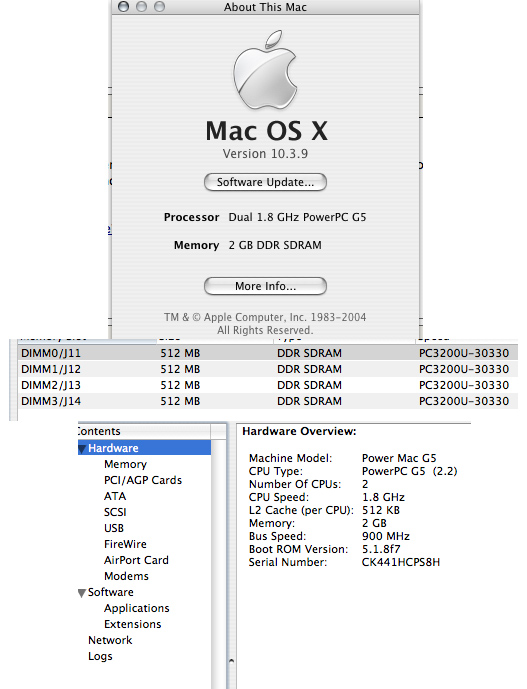Collapse the Hardware disclosure triangle
Image resolution: width=527 pixels, height=689 pixels.
pyautogui.click(x=82, y=449)
